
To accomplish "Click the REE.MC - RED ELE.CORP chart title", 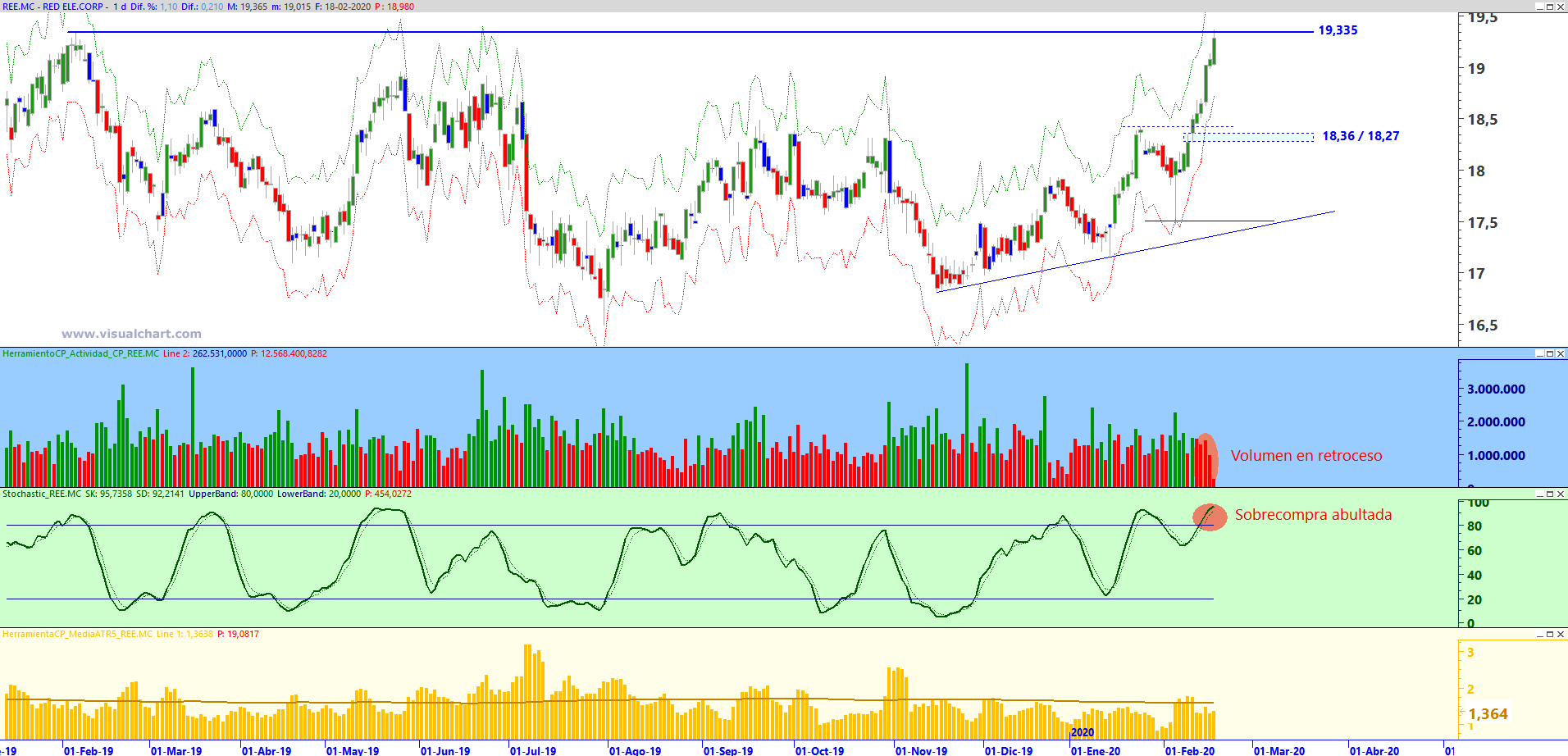I will (53, 7).
